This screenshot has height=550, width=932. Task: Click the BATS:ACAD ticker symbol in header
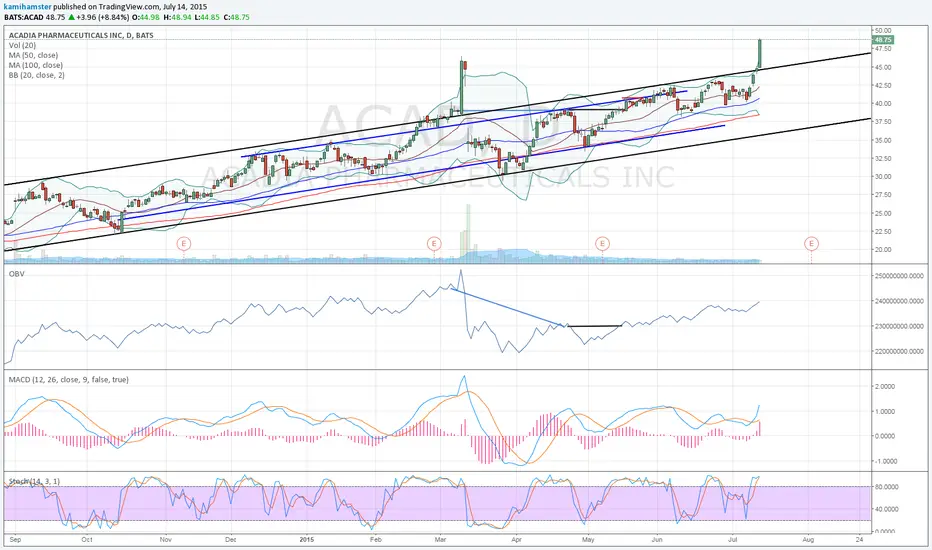(24, 17)
